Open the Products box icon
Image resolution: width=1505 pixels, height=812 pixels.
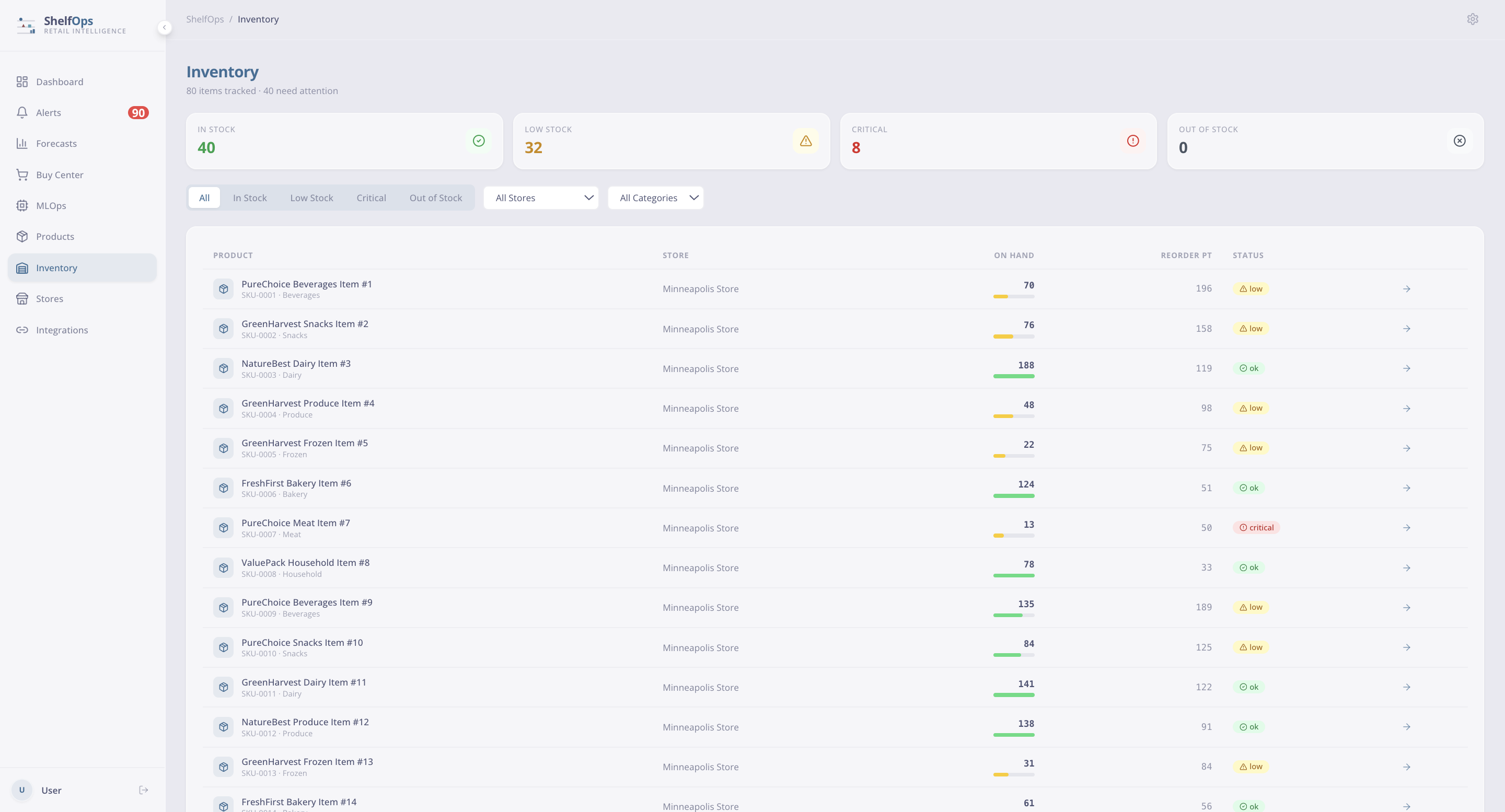22,236
